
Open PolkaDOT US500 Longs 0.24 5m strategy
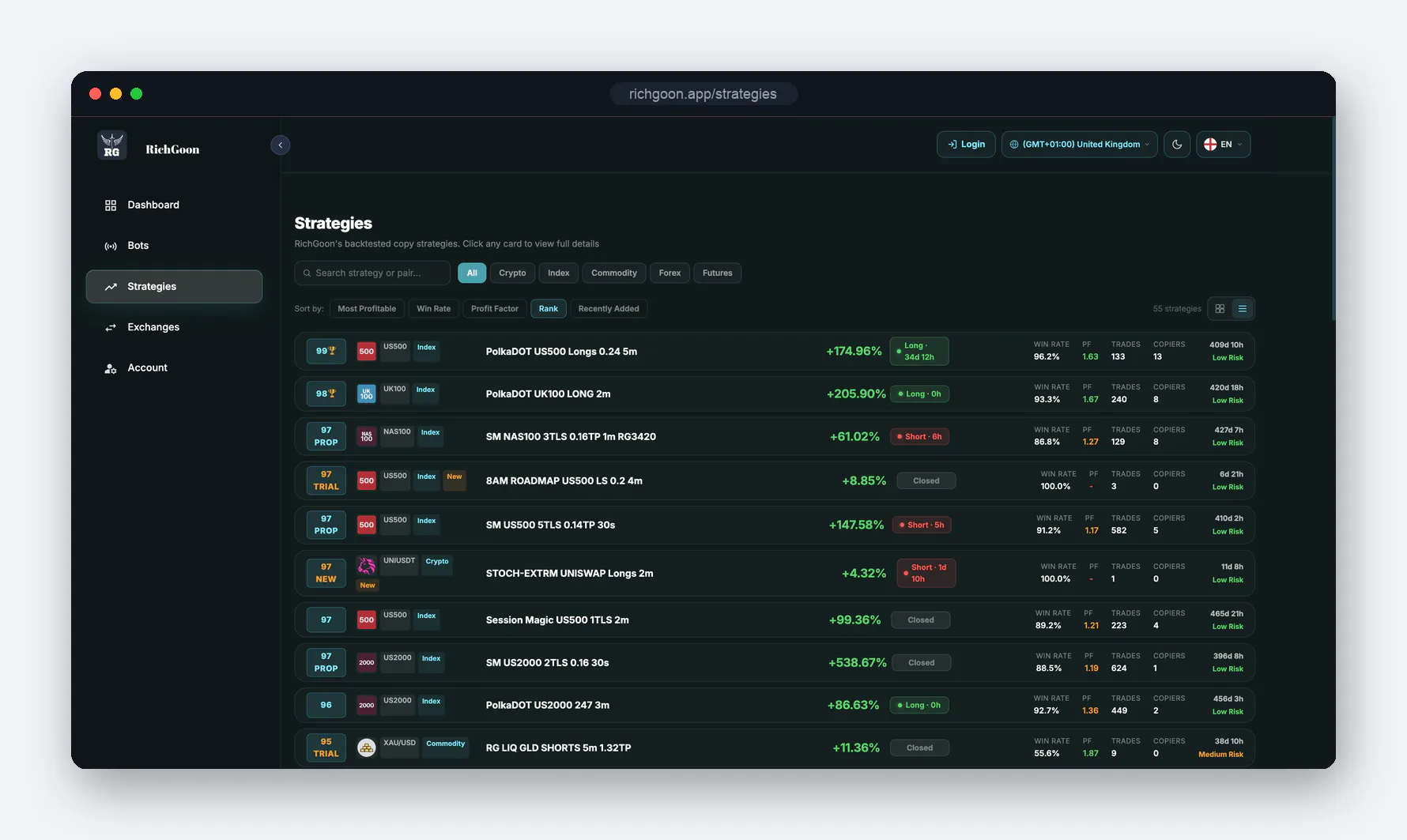pyautogui.click(x=775, y=352)
